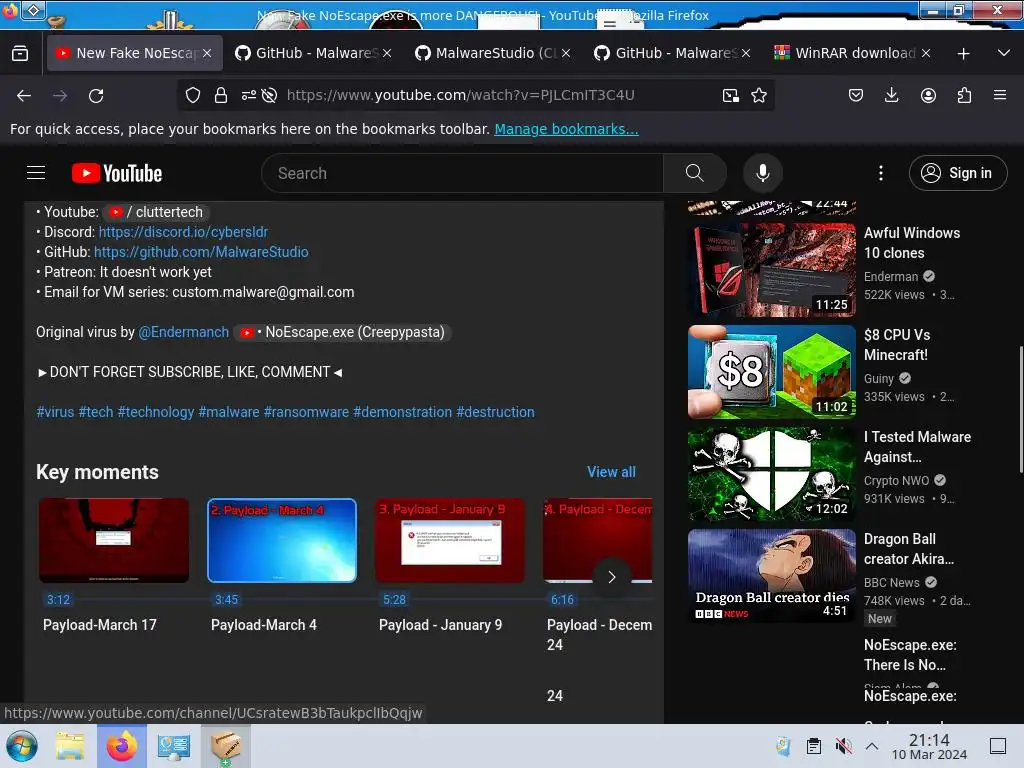Open picture-in-picture icon in address bar

[731, 95]
